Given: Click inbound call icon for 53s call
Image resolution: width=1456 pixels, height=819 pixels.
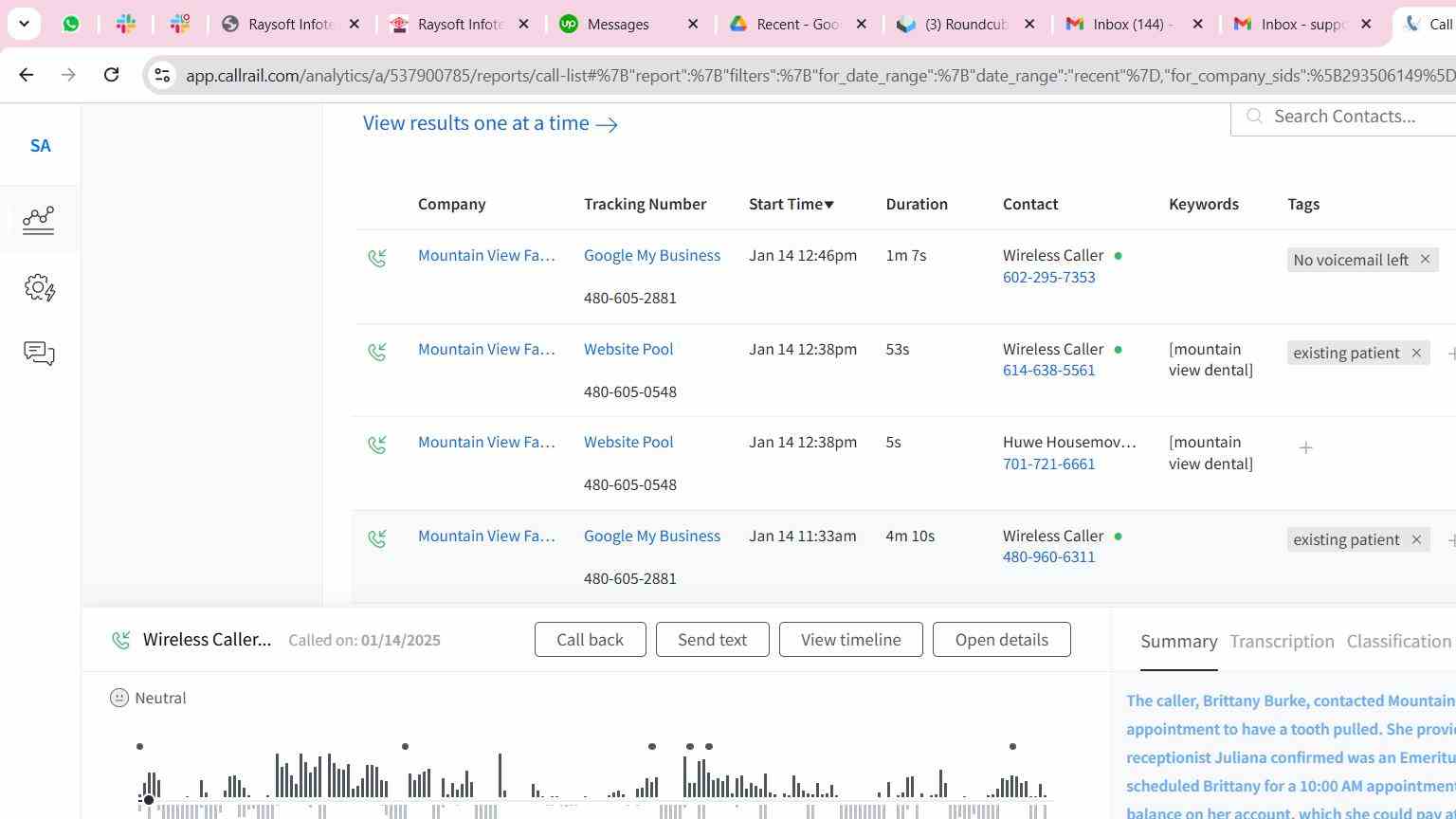Looking at the screenshot, I should click(377, 352).
